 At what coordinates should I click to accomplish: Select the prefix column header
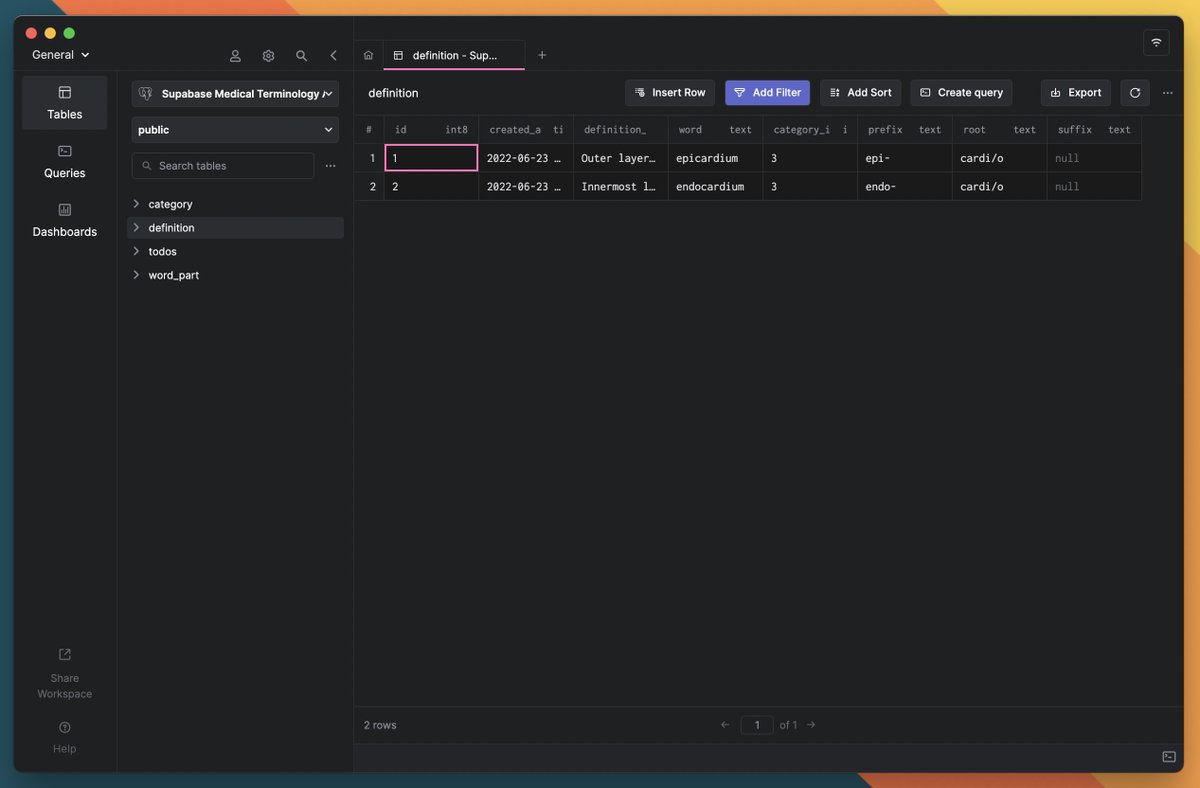tap(904, 130)
